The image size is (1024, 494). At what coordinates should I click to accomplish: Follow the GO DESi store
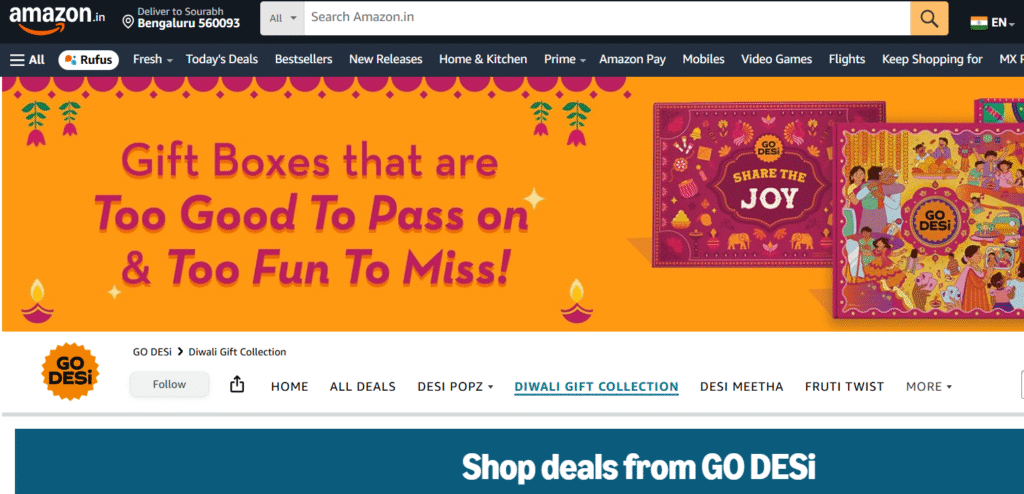(x=169, y=384)
